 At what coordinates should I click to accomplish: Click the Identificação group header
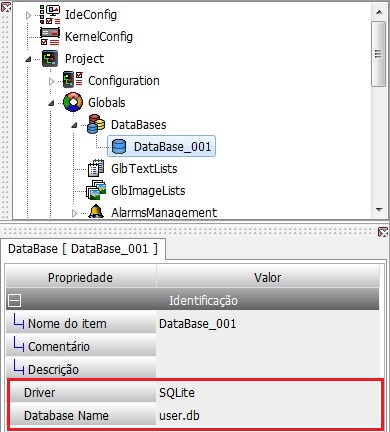coord(193,300)
